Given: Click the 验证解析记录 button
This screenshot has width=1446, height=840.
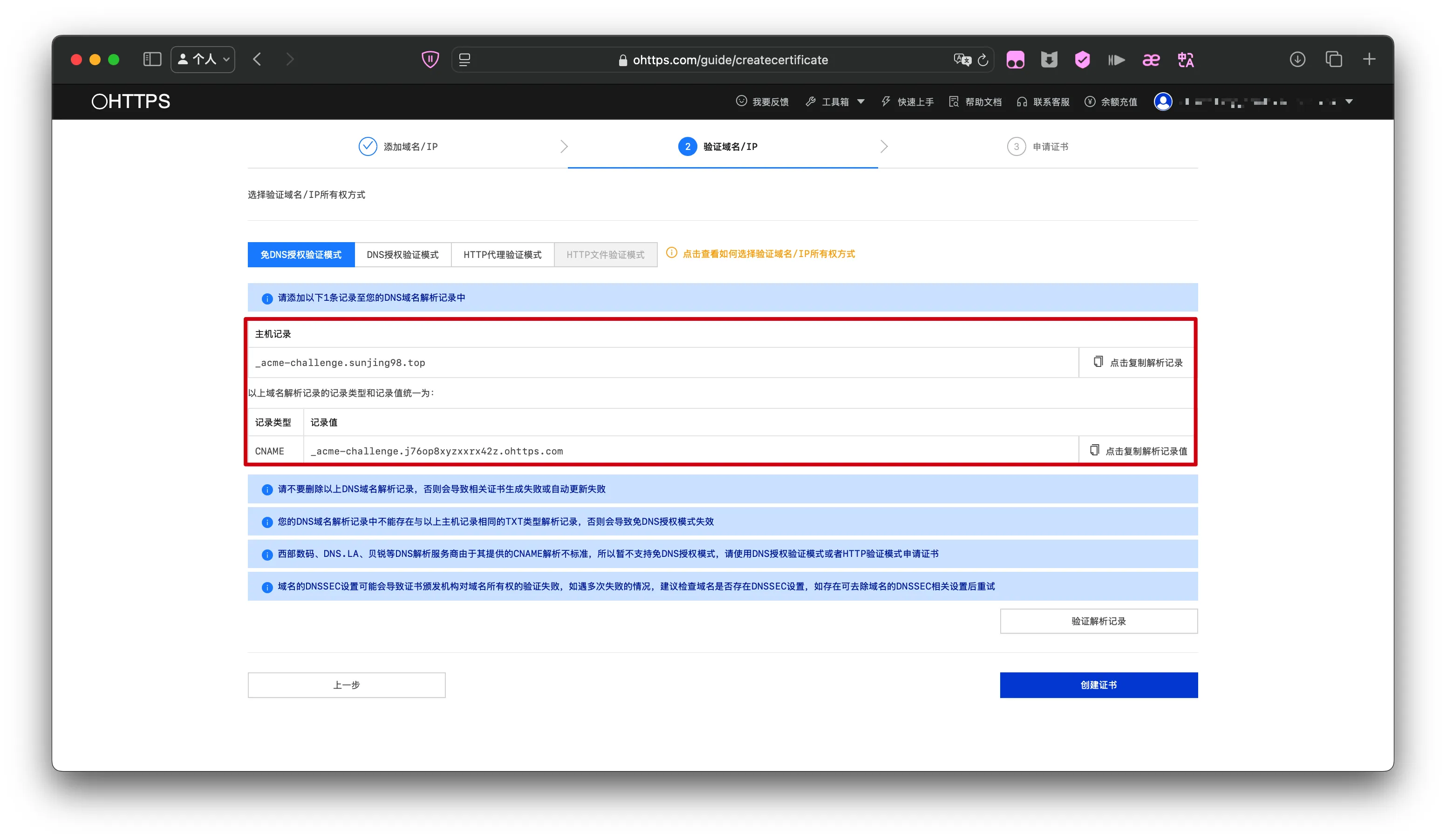Looking at the screenshot, I should (1098, 621).
